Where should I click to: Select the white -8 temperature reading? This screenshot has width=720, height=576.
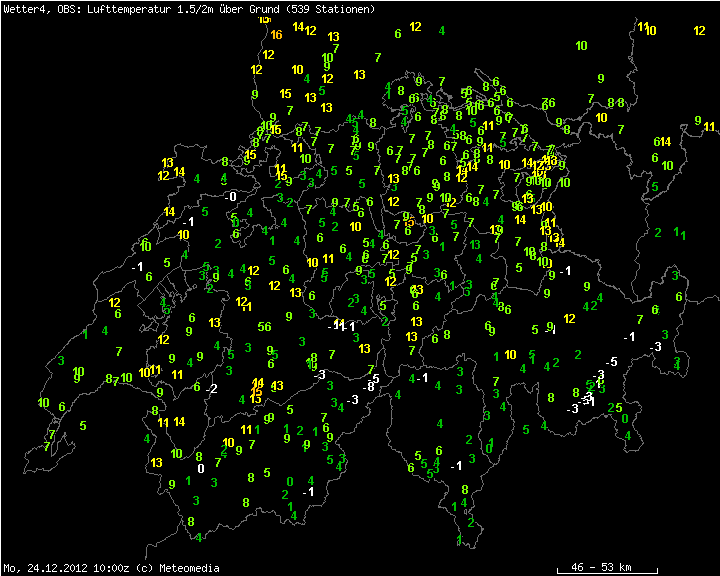(370, 386)
